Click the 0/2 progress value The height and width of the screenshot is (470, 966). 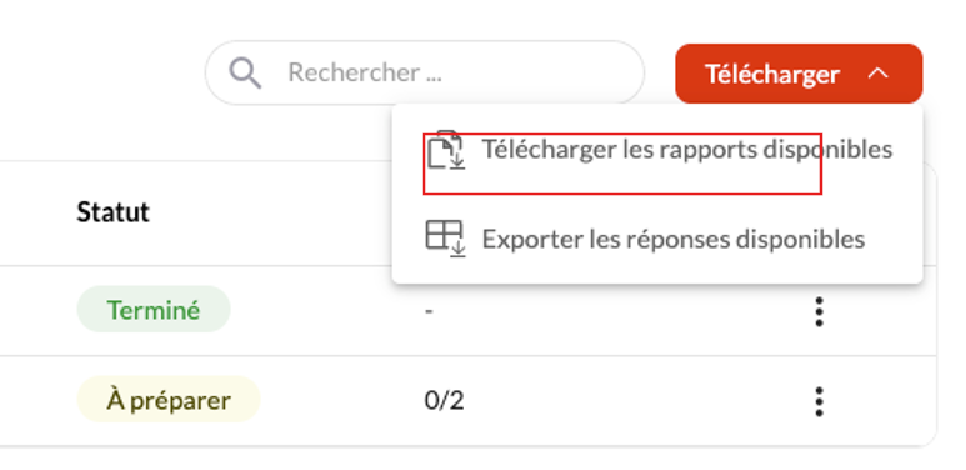tap(444, 401)
